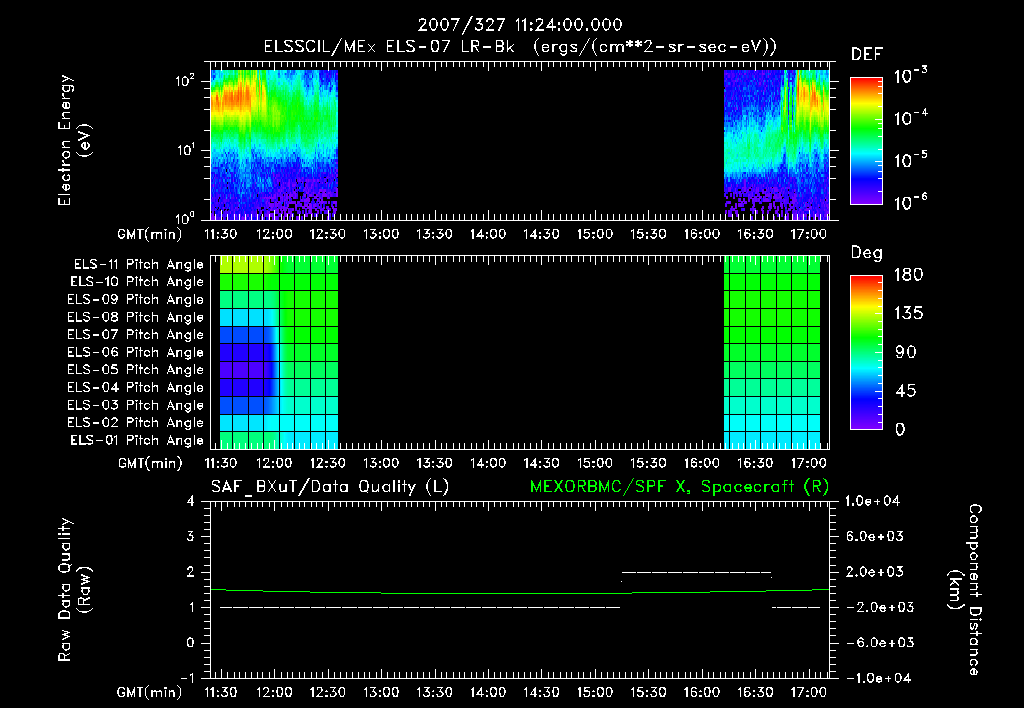Click the Deg colorbar label

click(x=867, y=253)
